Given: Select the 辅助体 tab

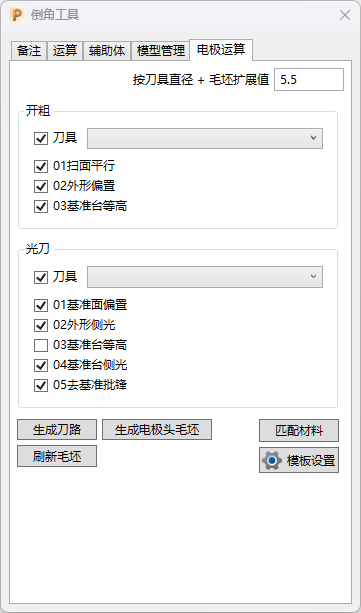Looking at the screenshot, I should 107,51.
